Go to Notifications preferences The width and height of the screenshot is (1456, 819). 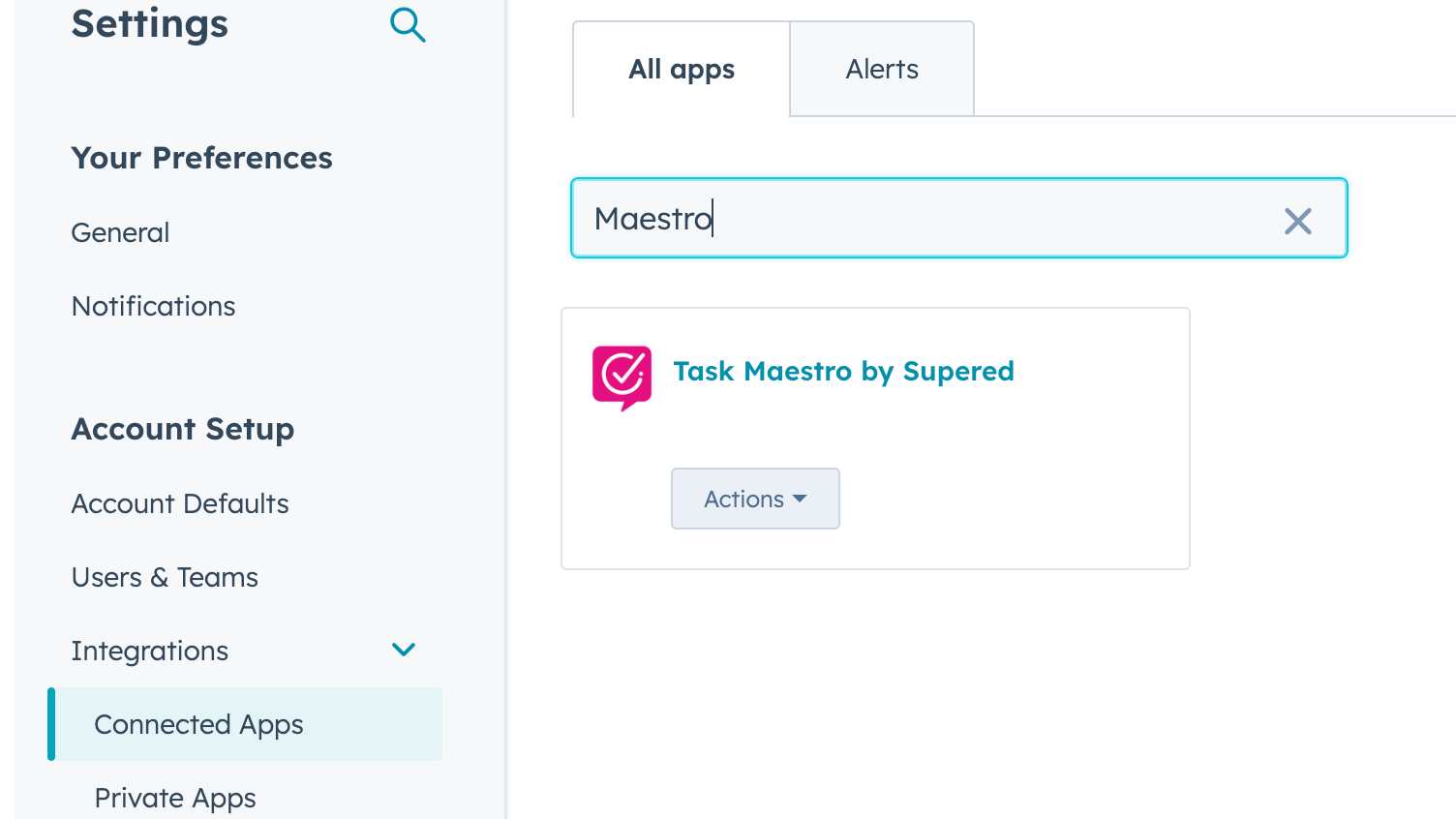pos(153,306)
